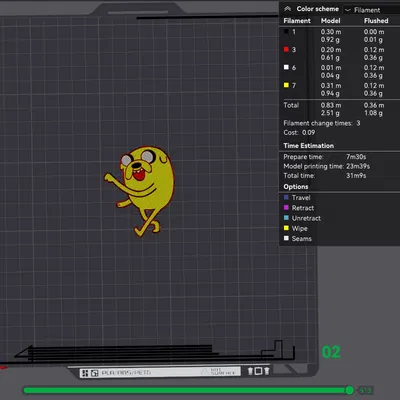Click the 0.00 m flushed value

(x=374, y=32)
